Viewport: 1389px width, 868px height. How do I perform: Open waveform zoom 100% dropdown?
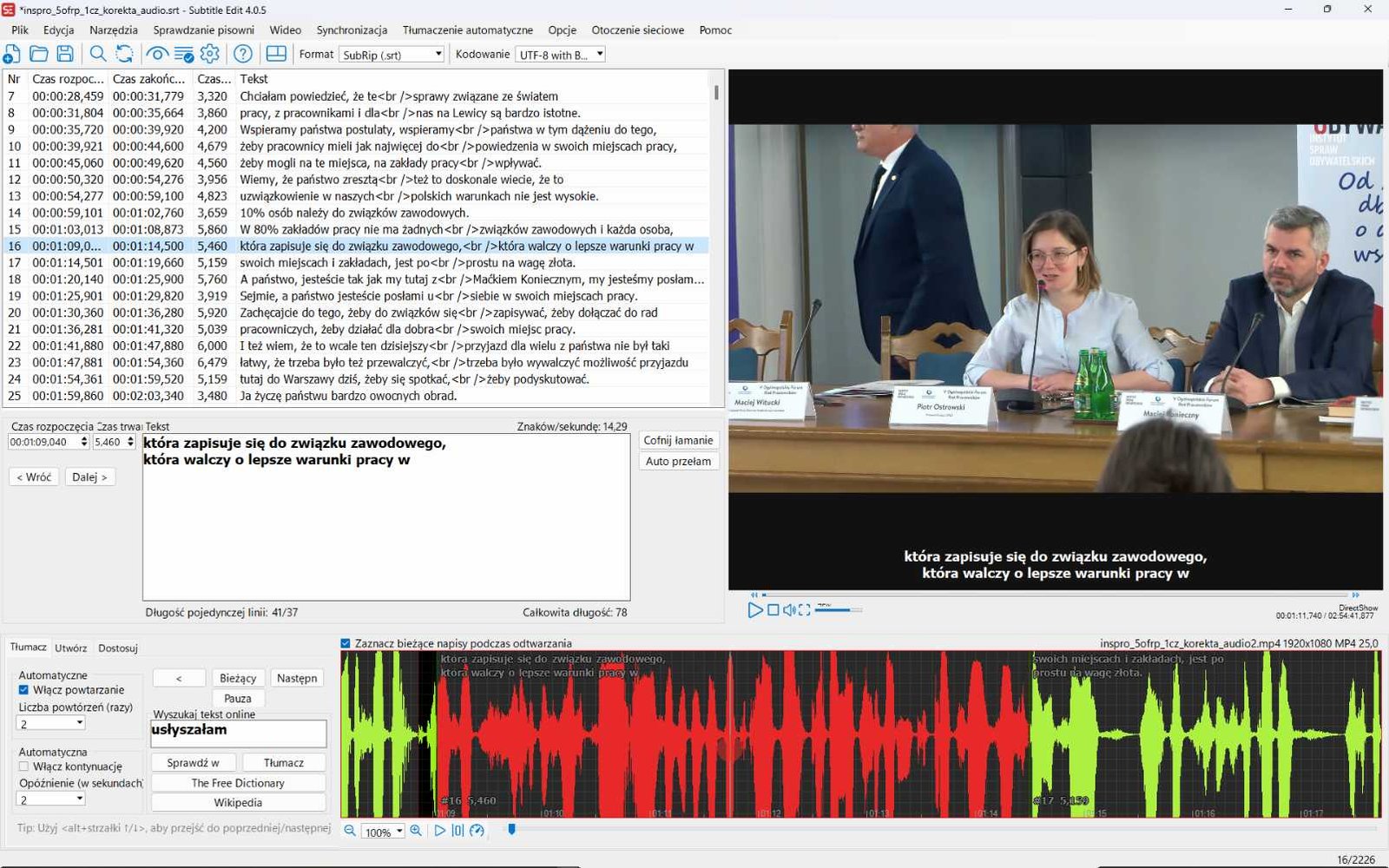(x=384, y=832)
